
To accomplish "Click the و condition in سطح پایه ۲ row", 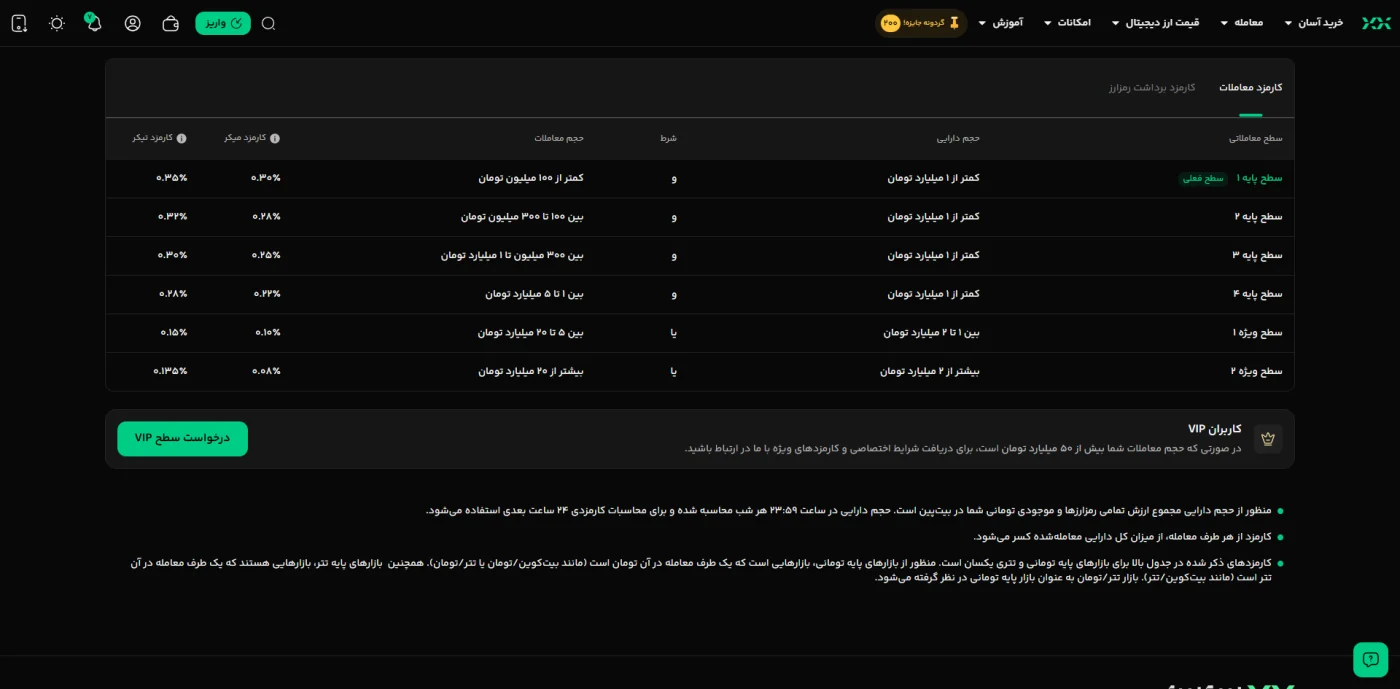I will pyautogui.click(x=674, y=216).
